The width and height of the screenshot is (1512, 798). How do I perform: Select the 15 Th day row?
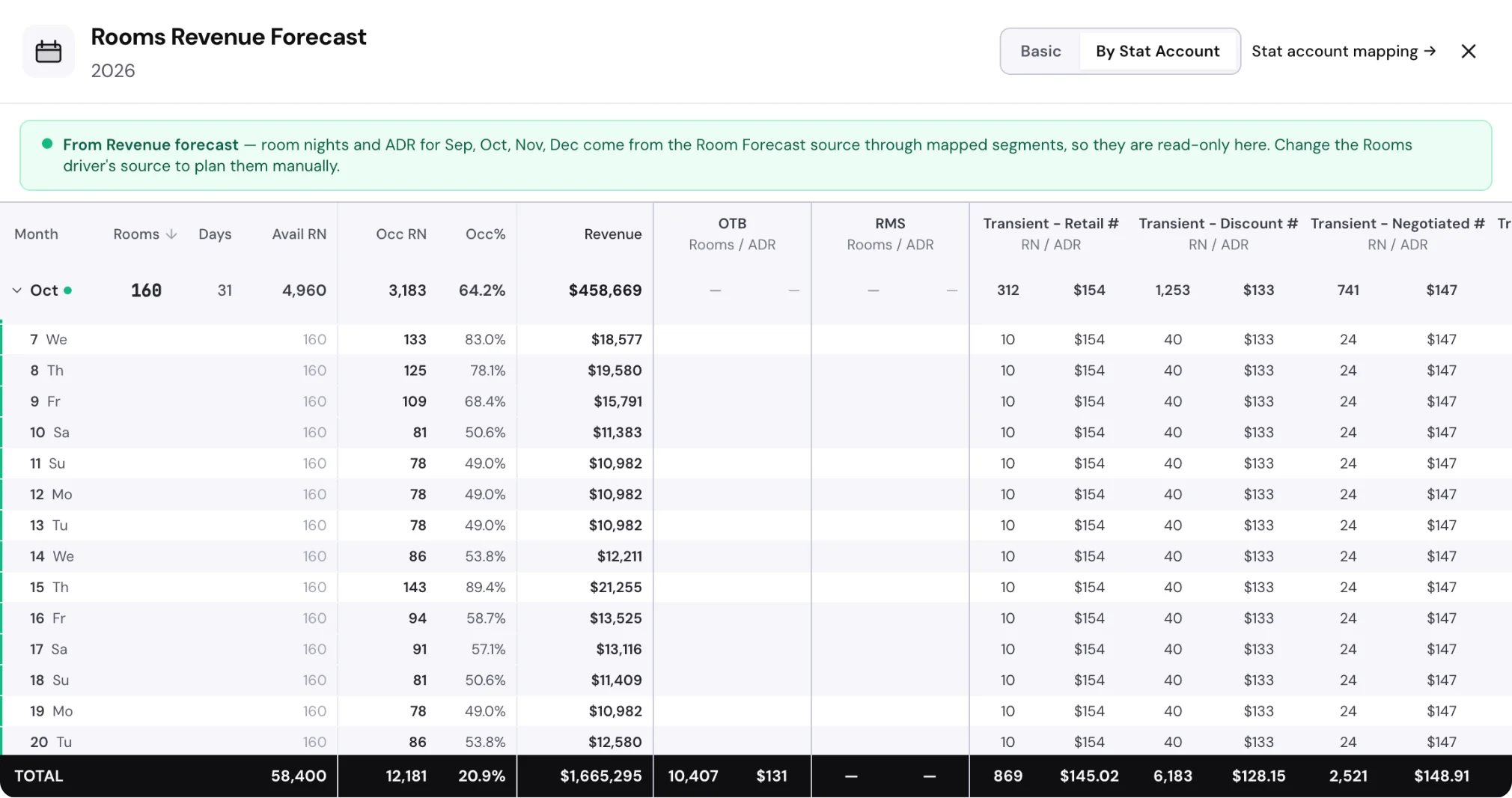[756, 588]
